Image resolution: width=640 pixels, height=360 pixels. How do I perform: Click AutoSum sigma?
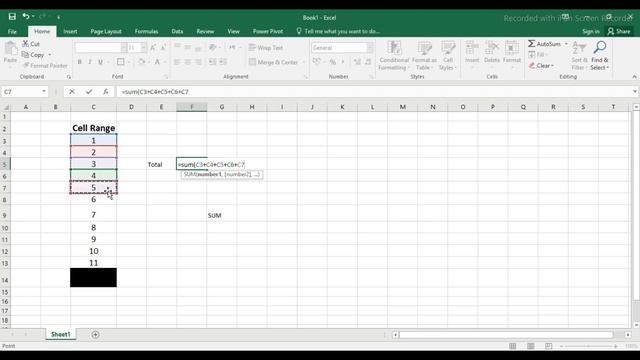531,44
